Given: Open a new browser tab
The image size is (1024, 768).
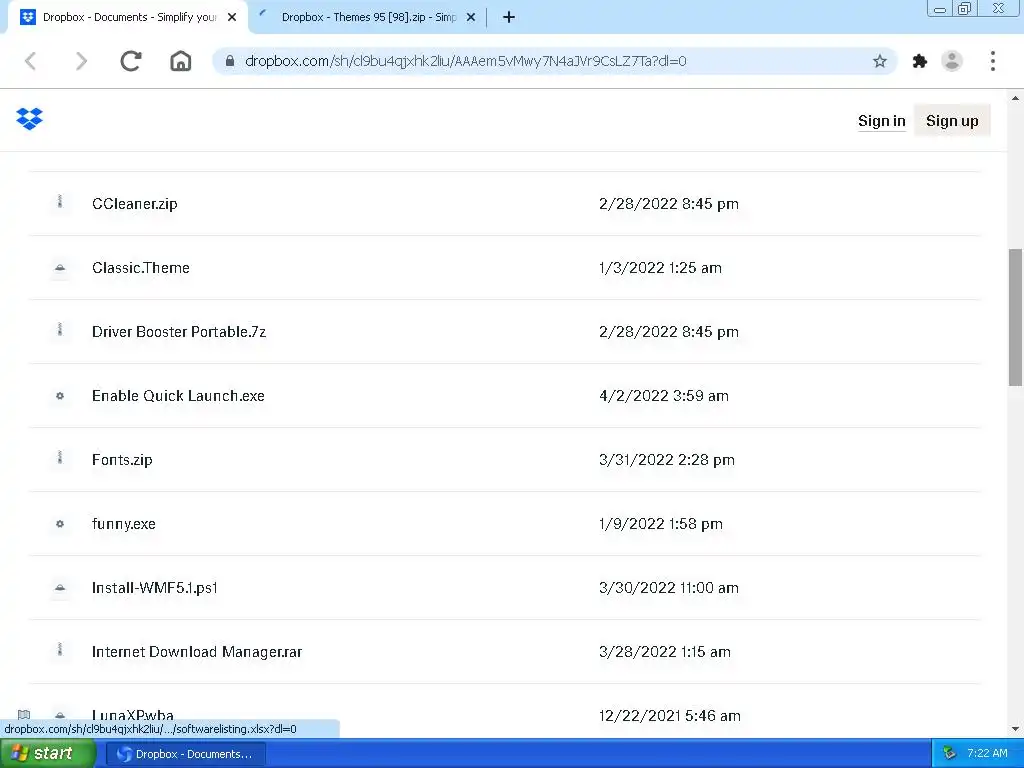Looking at the screenshot, I should (509, 17).
